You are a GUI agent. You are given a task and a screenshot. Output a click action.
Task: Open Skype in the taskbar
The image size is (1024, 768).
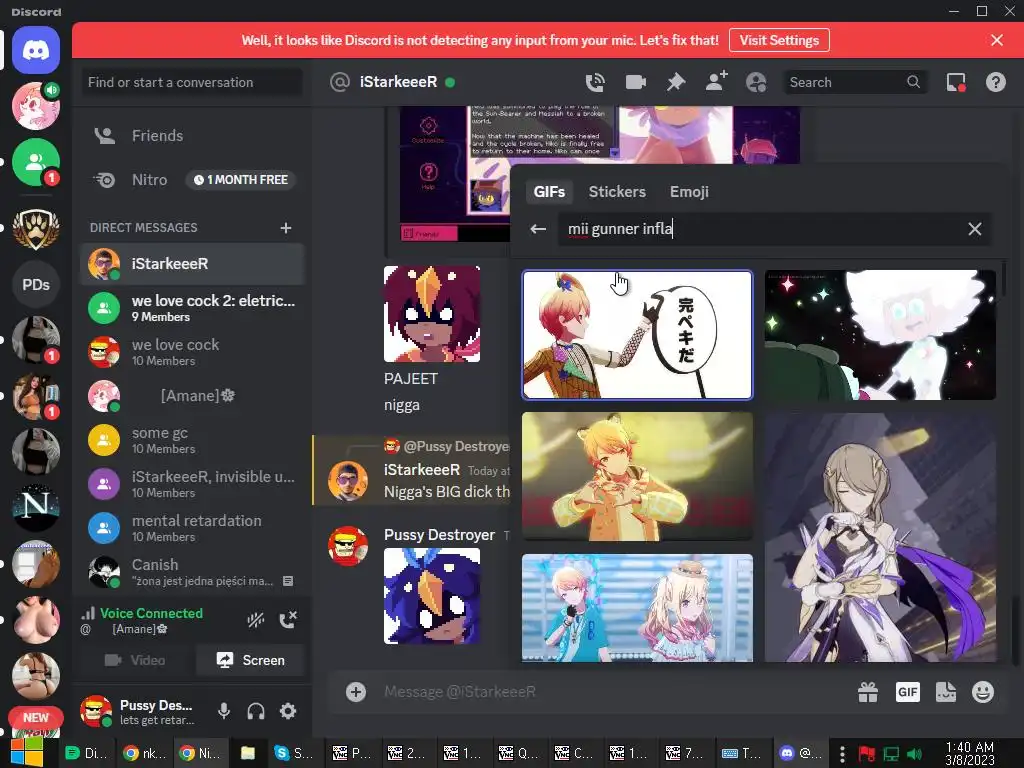(x=293, y=753)
